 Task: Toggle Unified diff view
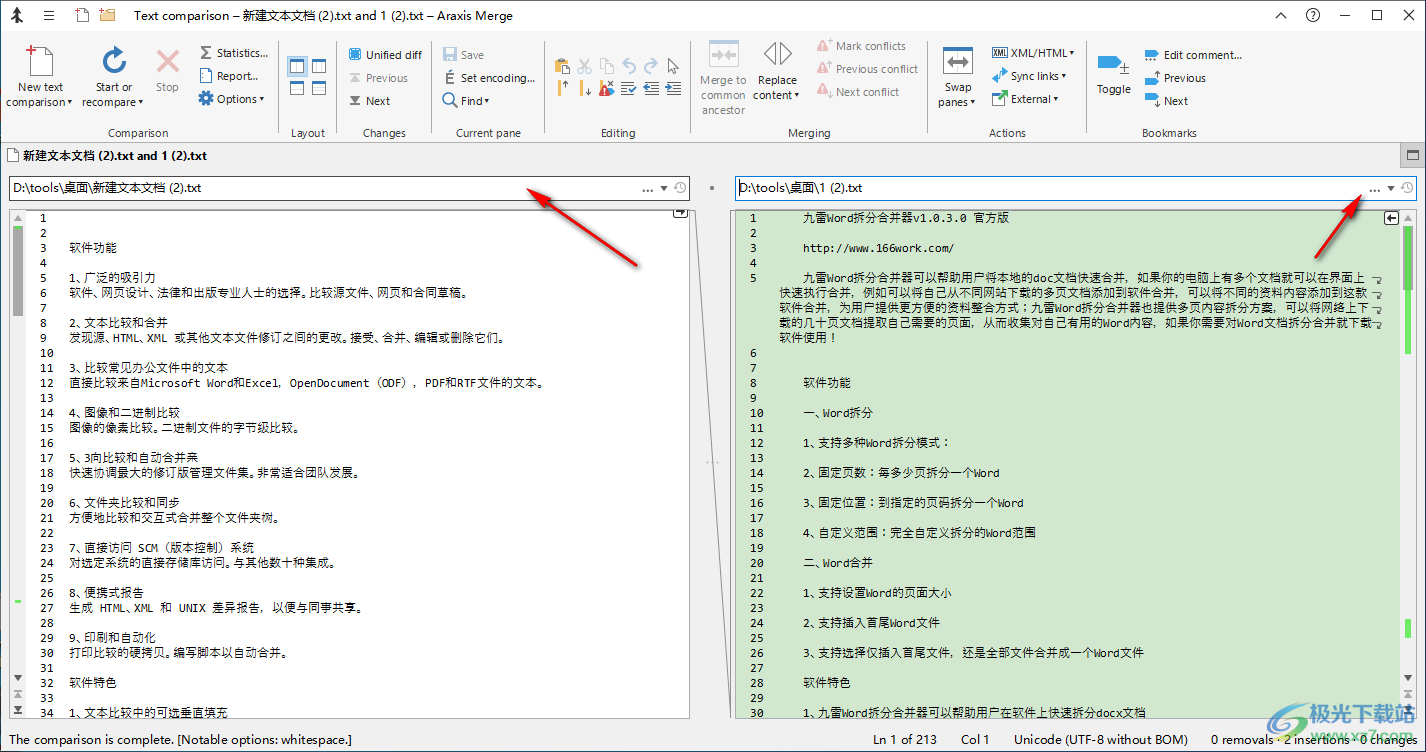385,55
